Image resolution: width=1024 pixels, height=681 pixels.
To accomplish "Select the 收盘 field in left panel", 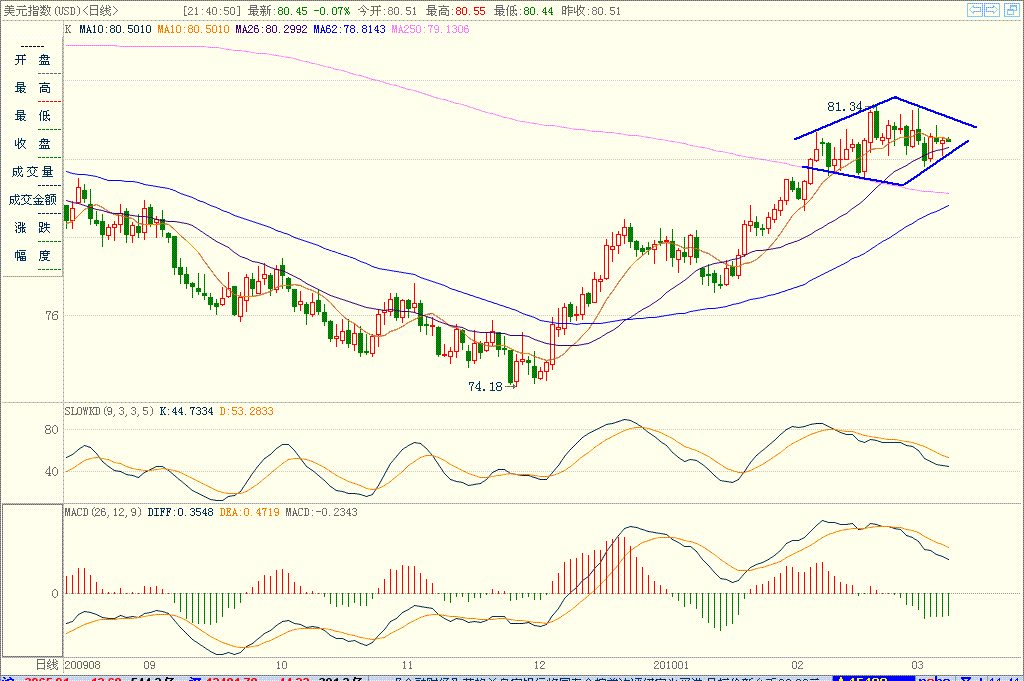I will [x=33, y=144].
